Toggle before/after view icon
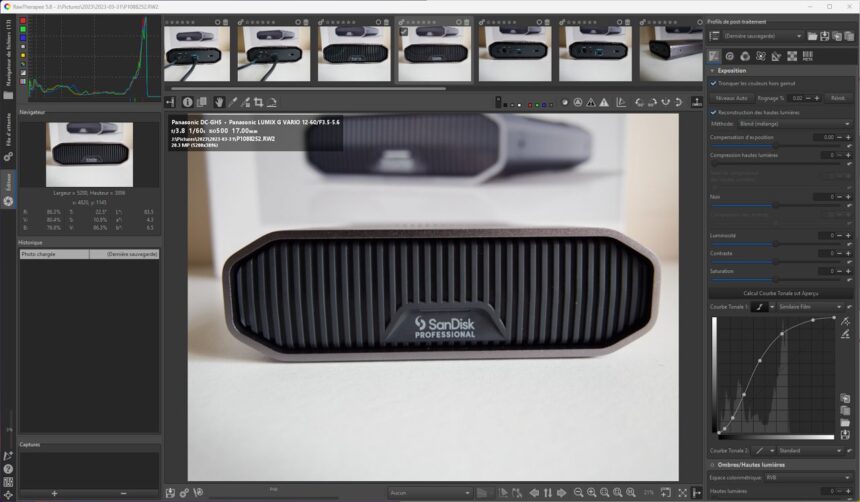Viewport: 860px width, 502px height. [x=202, y=102]
